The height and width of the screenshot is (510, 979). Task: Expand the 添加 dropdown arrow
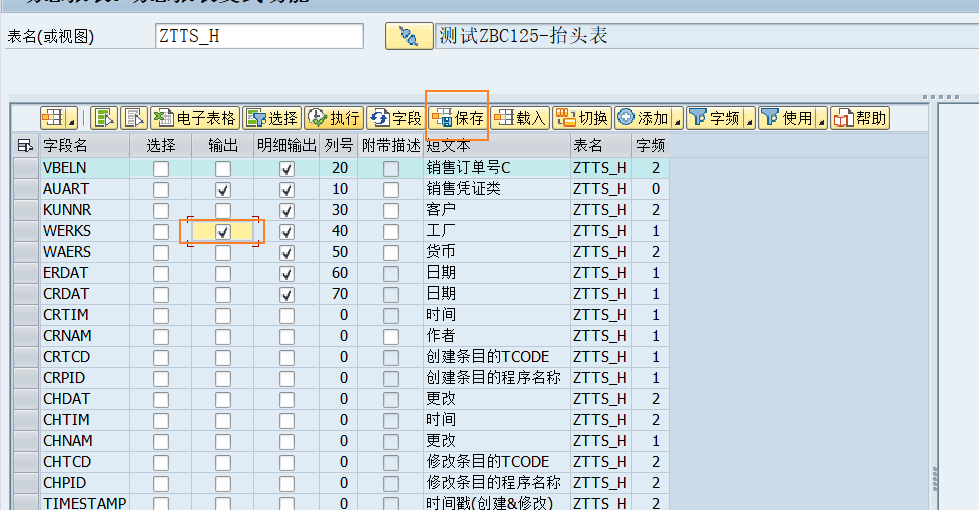click(677, 118)
